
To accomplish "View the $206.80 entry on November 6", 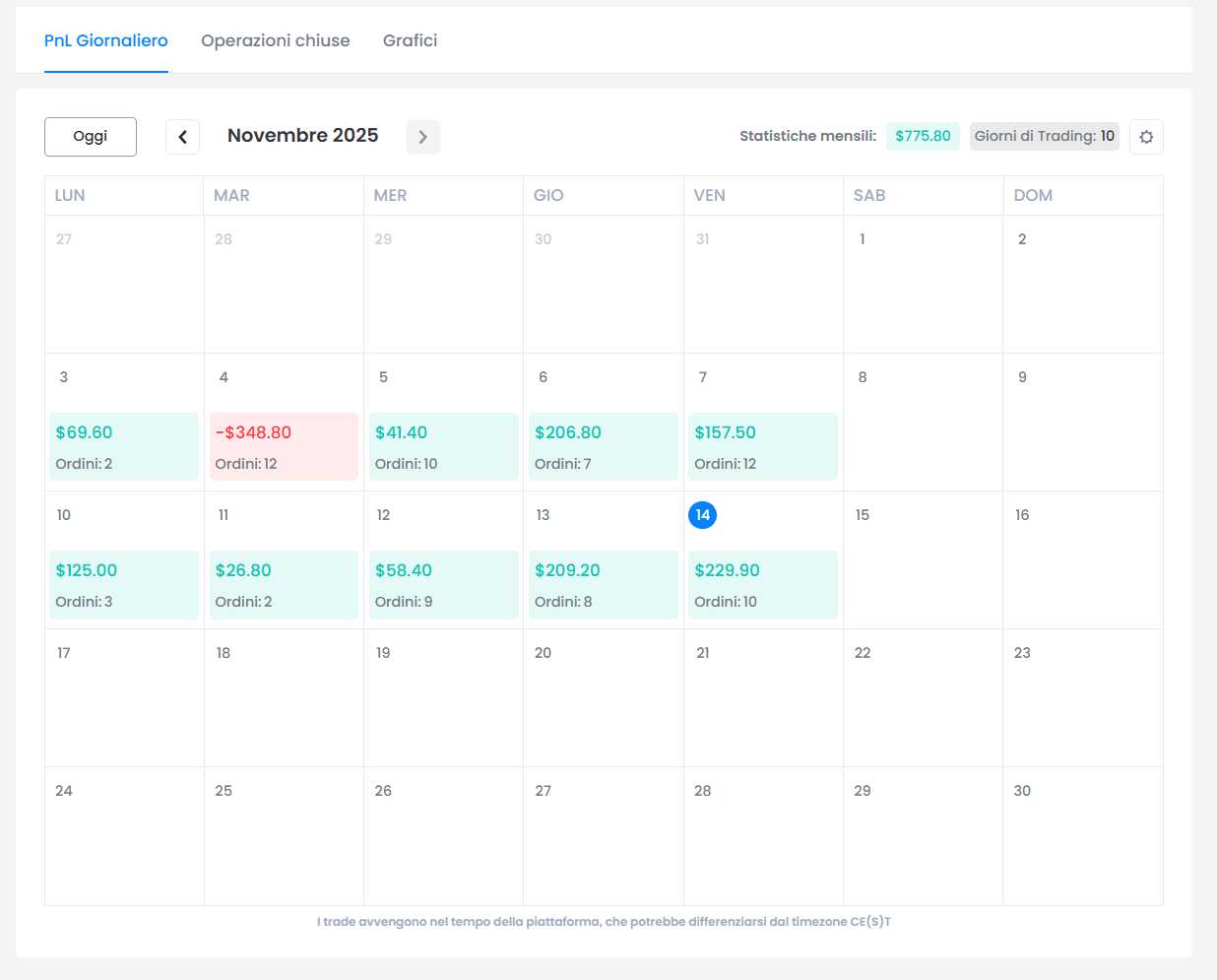I will [x=603, y=447].
